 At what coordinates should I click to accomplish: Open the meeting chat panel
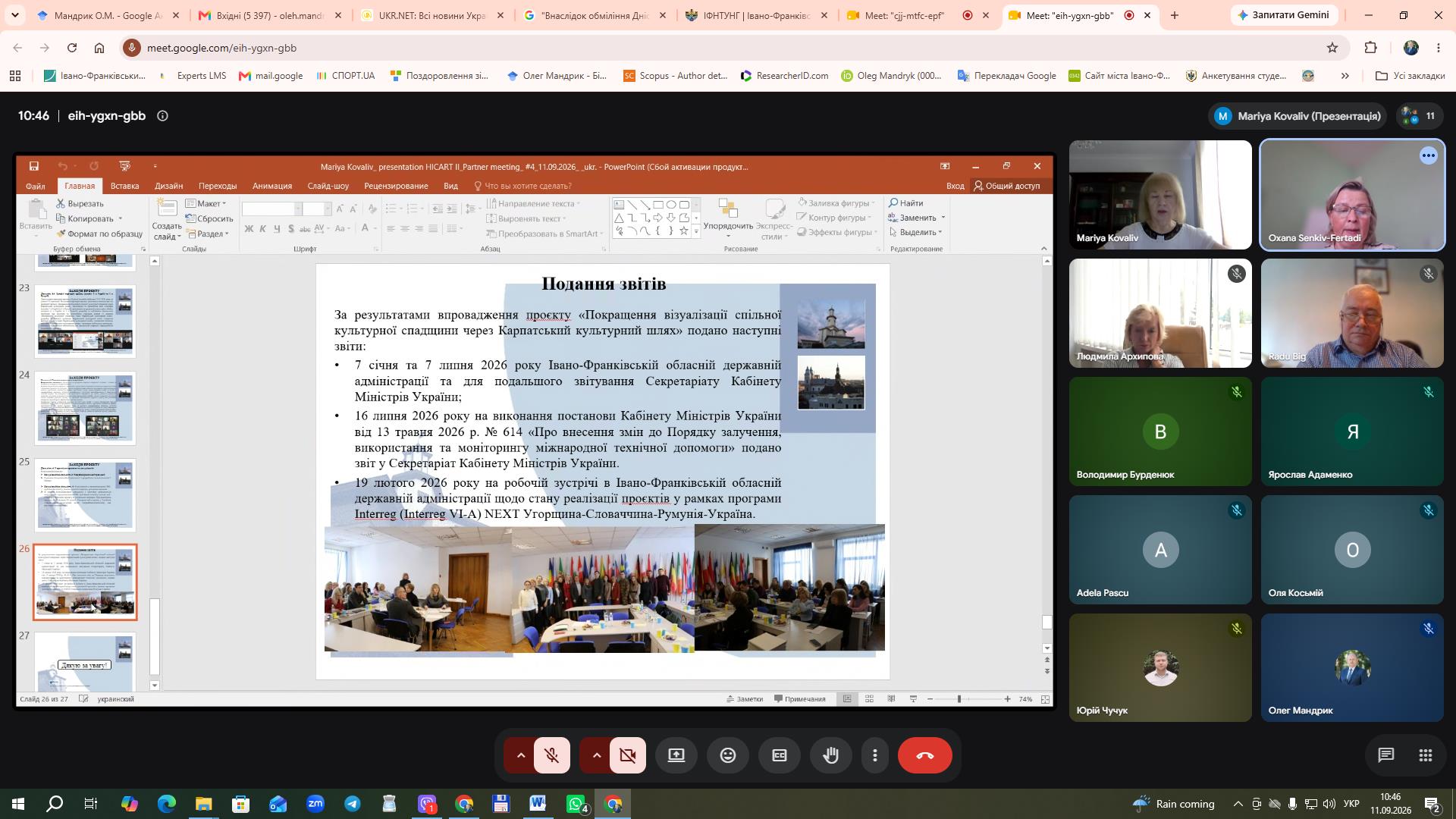(1386, 755)
